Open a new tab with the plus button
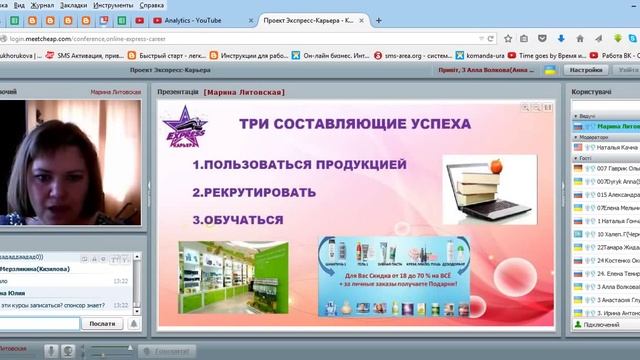 pyautogui.click(x=378, y=20)
